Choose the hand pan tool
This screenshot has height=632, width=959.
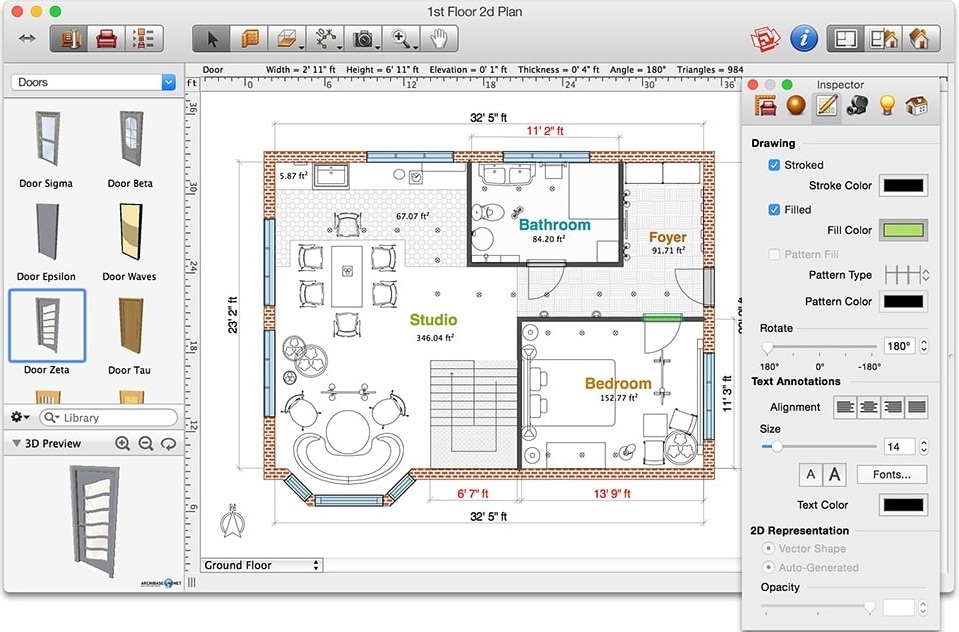pyautogui.click(x=439, y=39)
